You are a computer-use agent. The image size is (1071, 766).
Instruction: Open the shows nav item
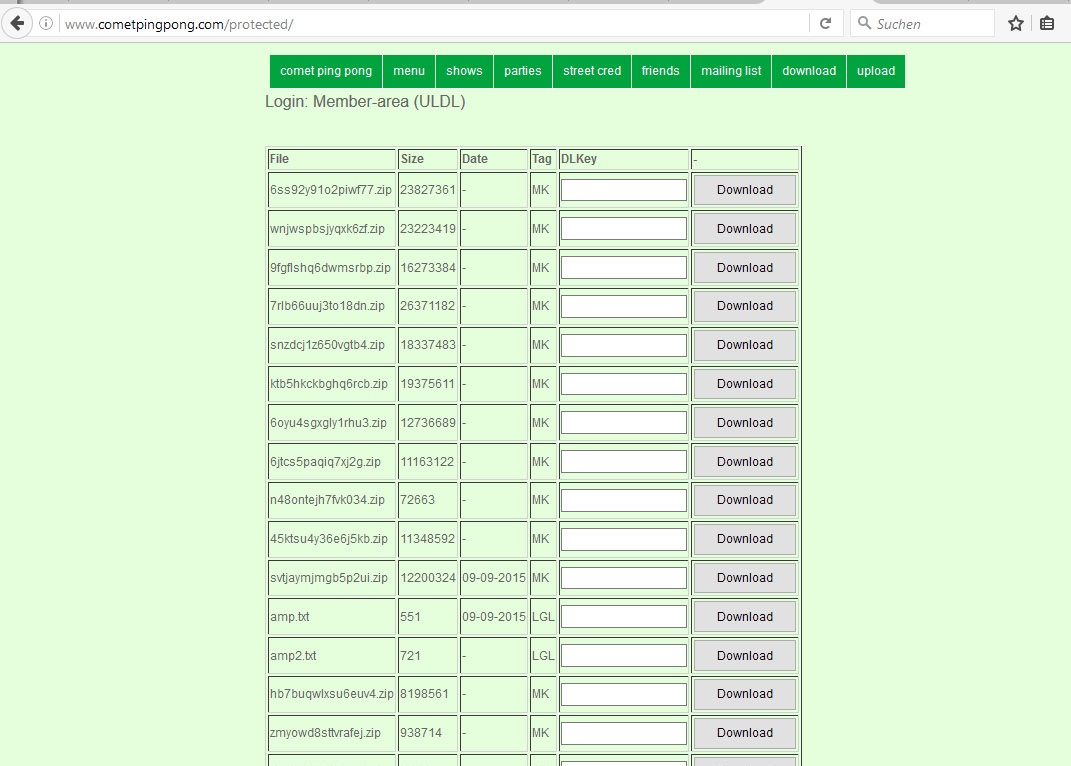(464, 71)
